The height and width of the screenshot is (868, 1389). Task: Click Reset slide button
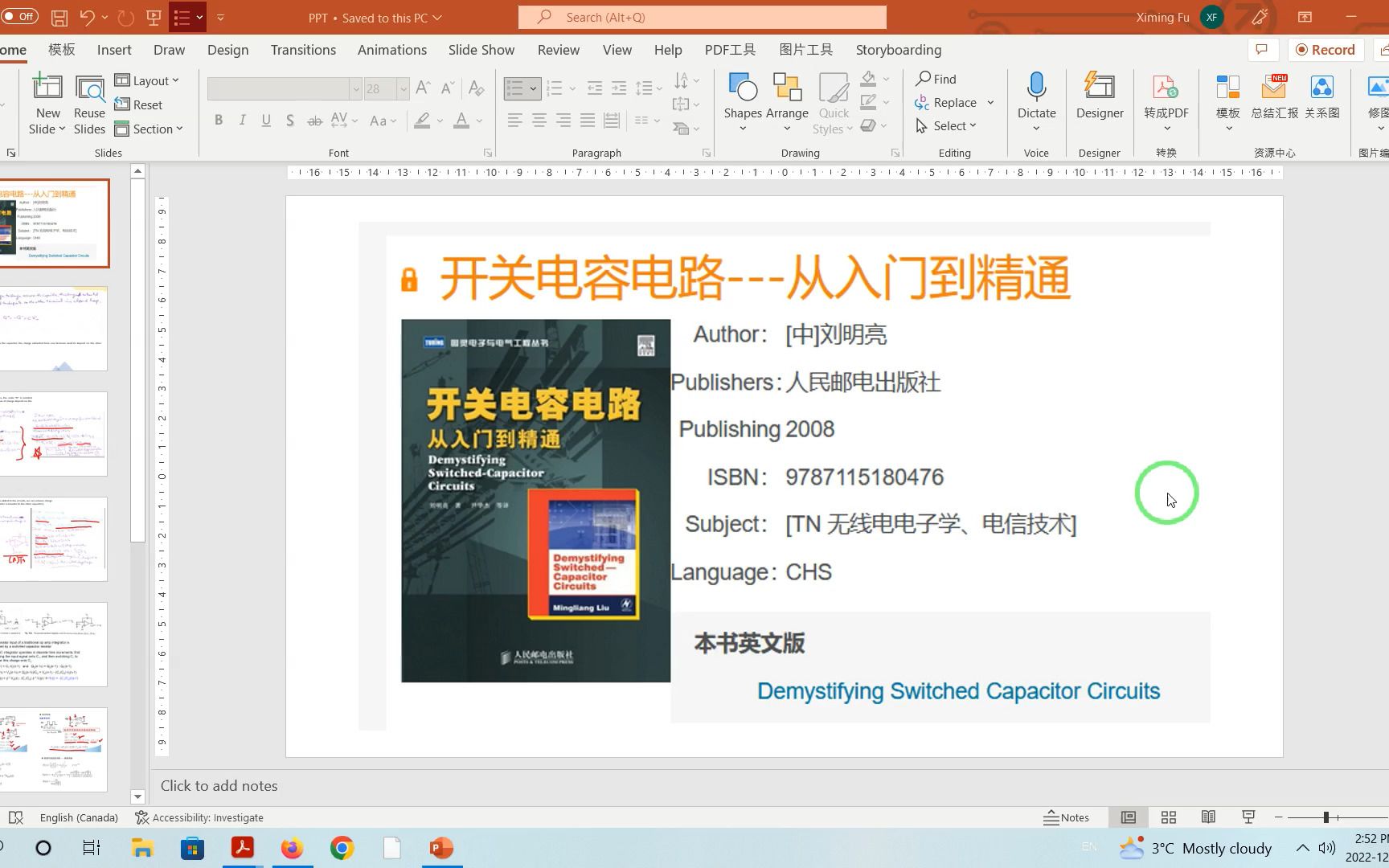pyautogui.click(x=138, y=104)
